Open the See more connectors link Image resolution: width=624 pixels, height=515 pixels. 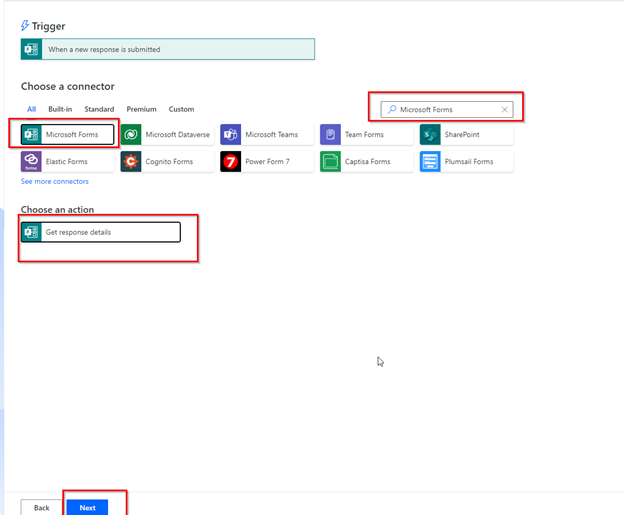click(x=55, y=181)
